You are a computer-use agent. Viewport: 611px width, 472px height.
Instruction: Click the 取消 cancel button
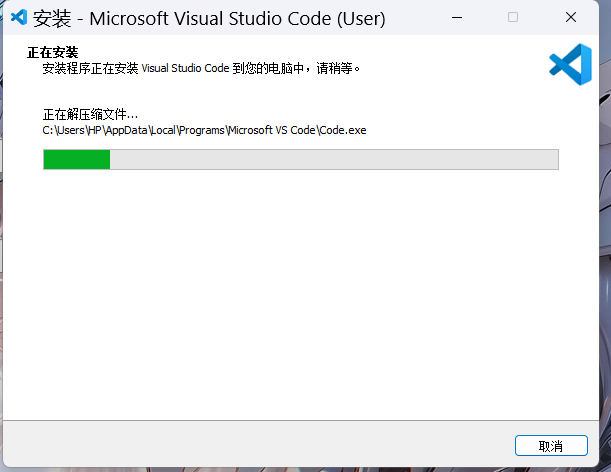pyautogui.click(x=551, y=445)
